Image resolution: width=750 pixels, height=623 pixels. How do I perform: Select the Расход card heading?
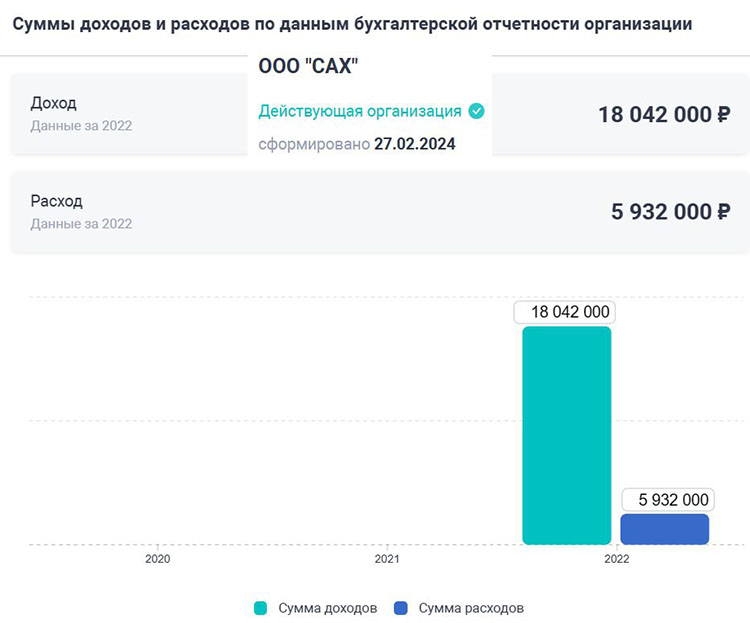tap(57, 201)
